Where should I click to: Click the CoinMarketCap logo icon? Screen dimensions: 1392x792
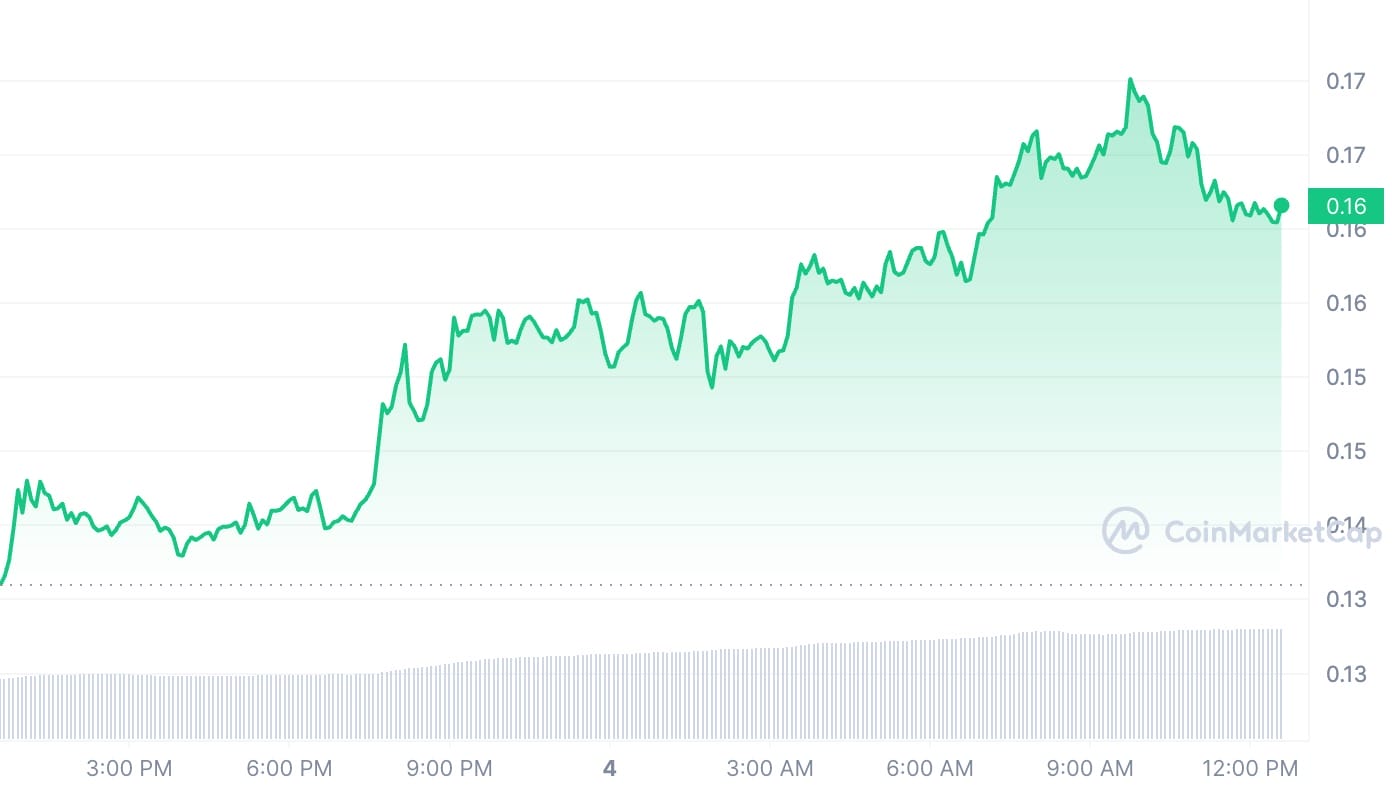(x=1125, y=530)
